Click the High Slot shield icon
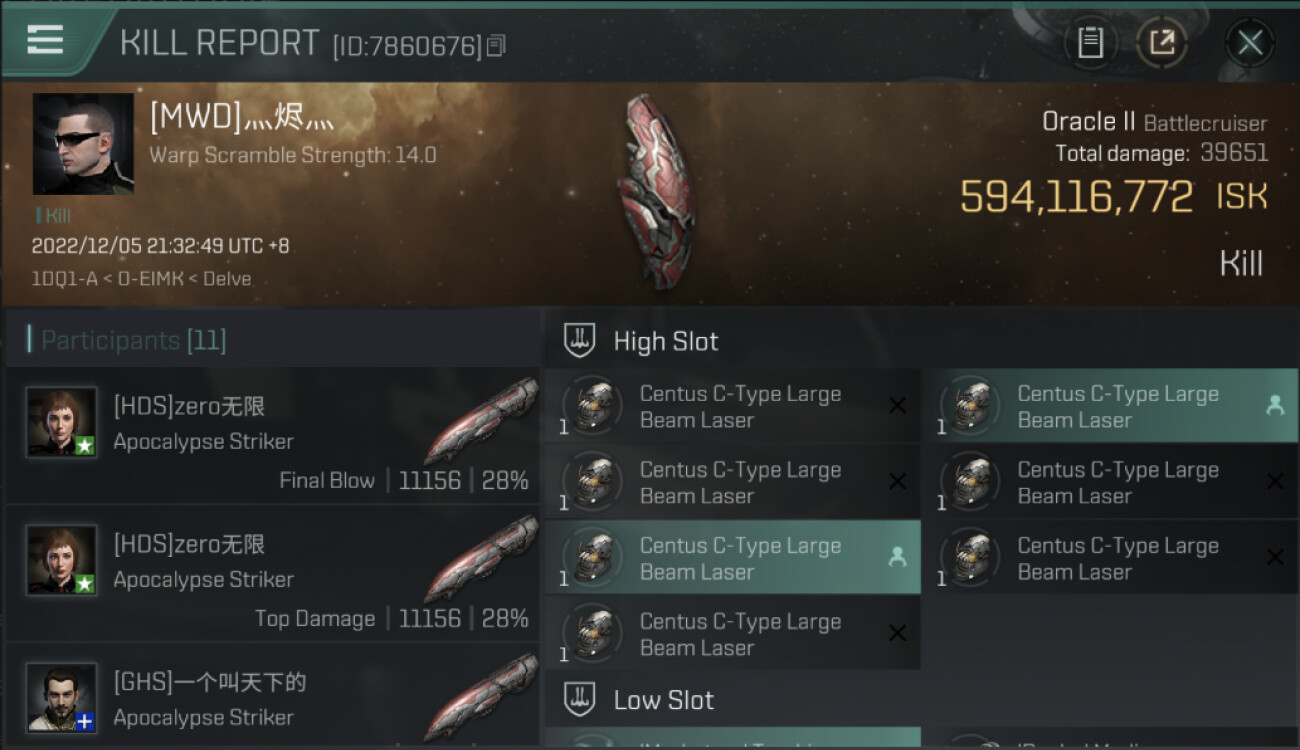This screenshot has width=1300, height=750. click(580, 340)
